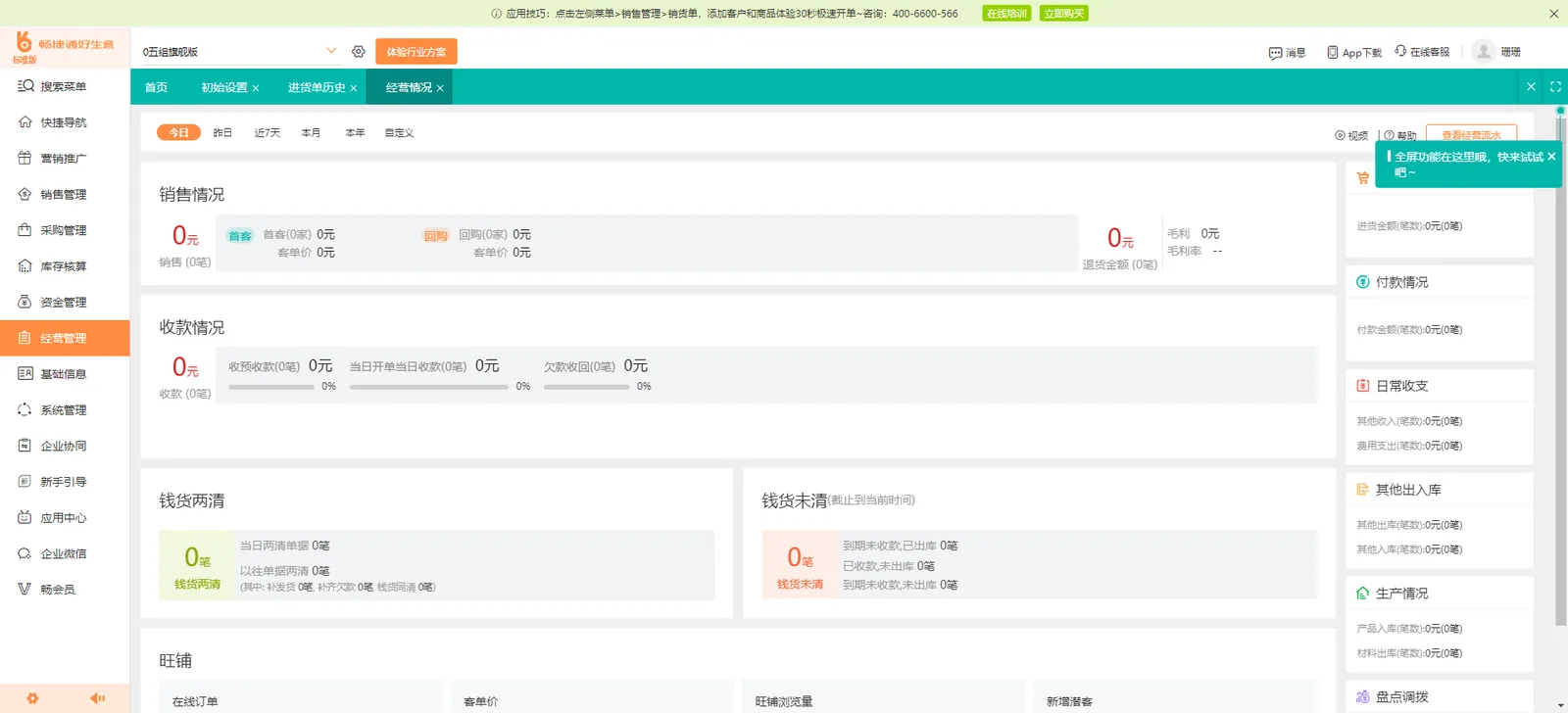The height and width of the screenshot is (713, 1568).
Task: Open 库存核算 in sidebar
Action: (x=65, y=266)
